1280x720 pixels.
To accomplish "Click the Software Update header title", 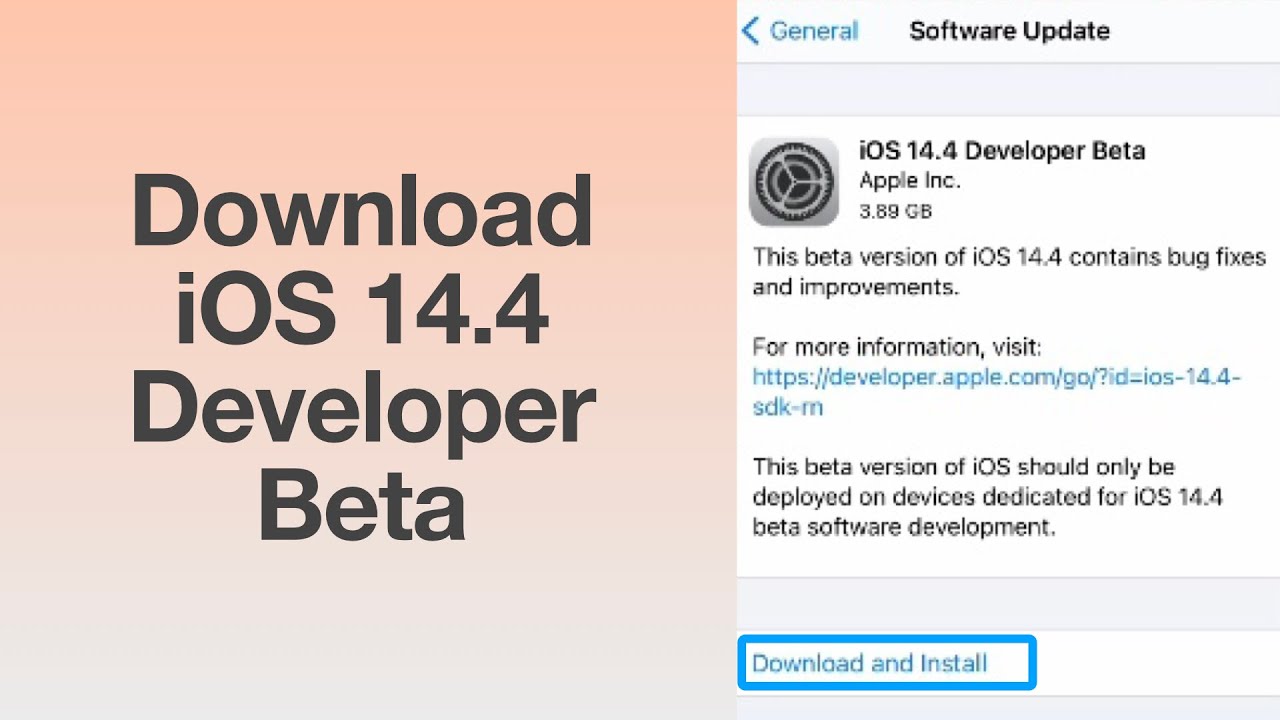I will pos(1009,31).
